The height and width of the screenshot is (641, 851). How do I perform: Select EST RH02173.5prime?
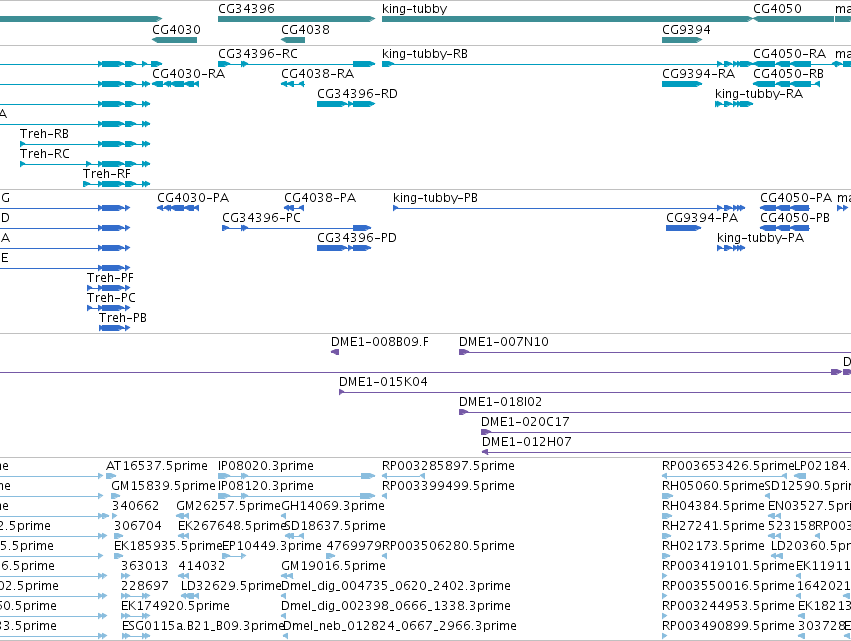[666, 556]
